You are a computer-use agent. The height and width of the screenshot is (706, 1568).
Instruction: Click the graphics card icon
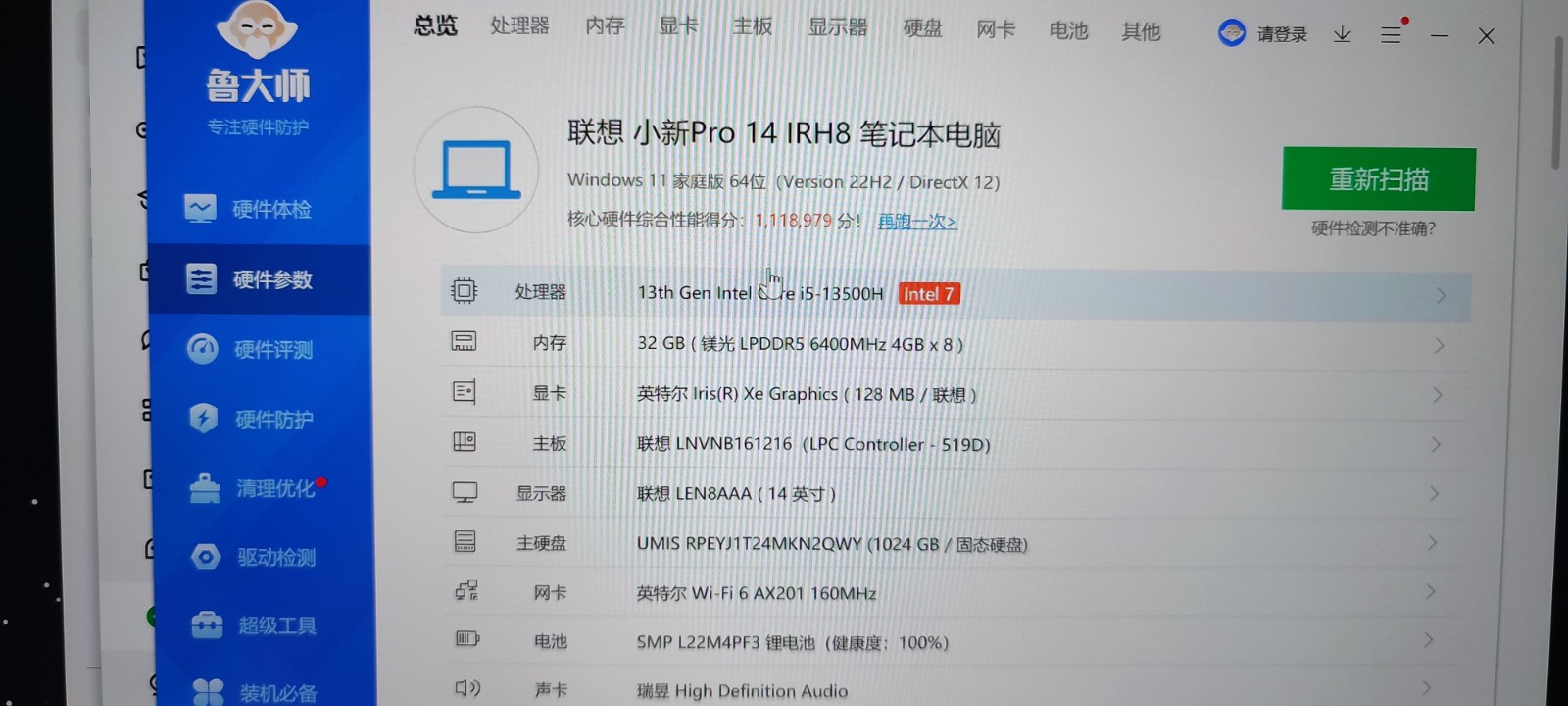(x=464, y=392)
